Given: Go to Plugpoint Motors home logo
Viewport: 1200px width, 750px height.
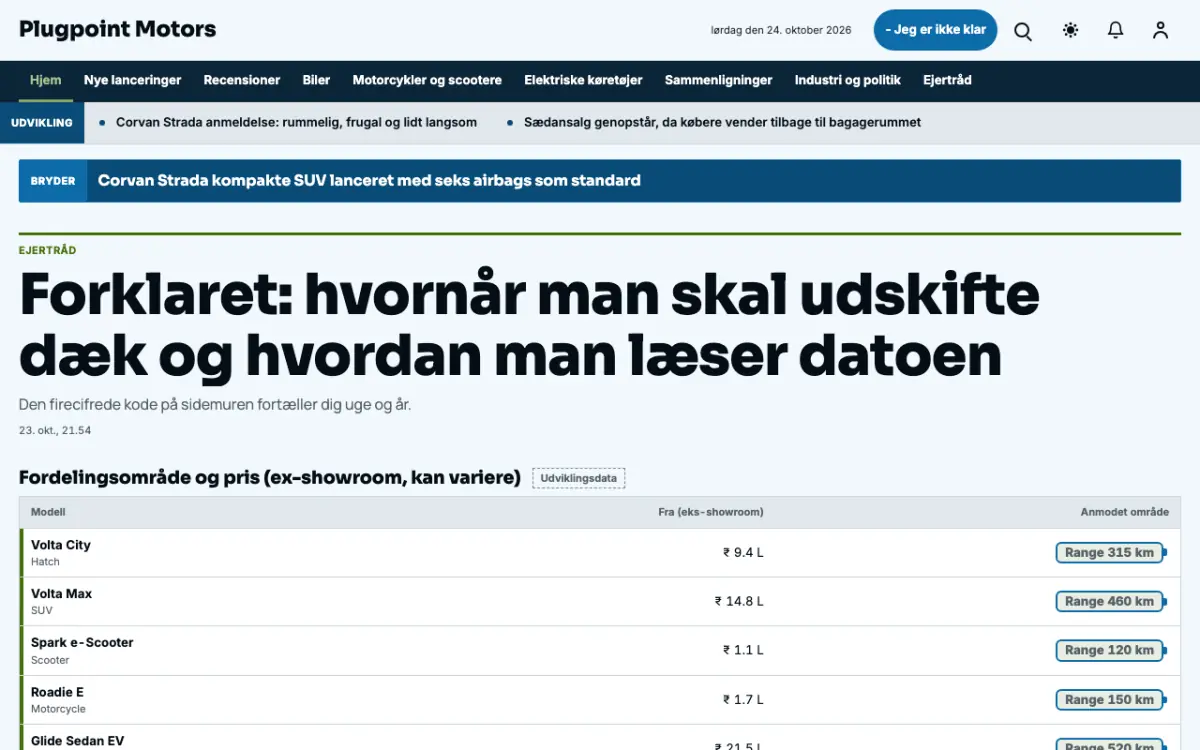Looking at the screenshot, I should (x=118, y=29).
